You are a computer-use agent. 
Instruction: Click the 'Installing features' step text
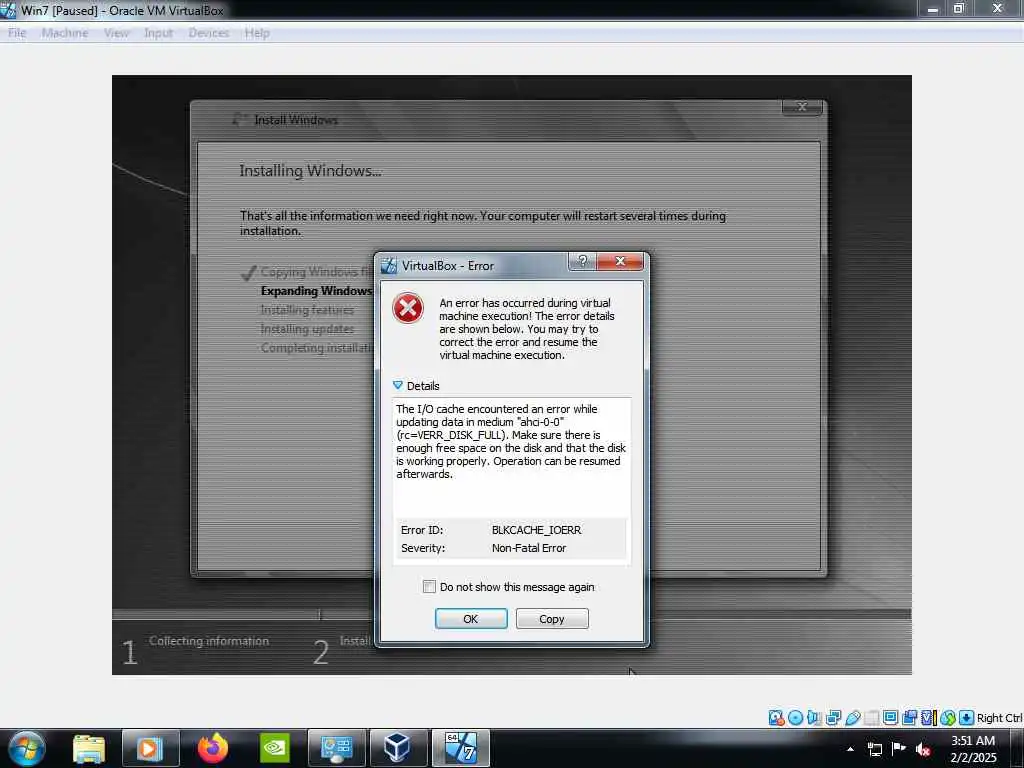[307, 310]
